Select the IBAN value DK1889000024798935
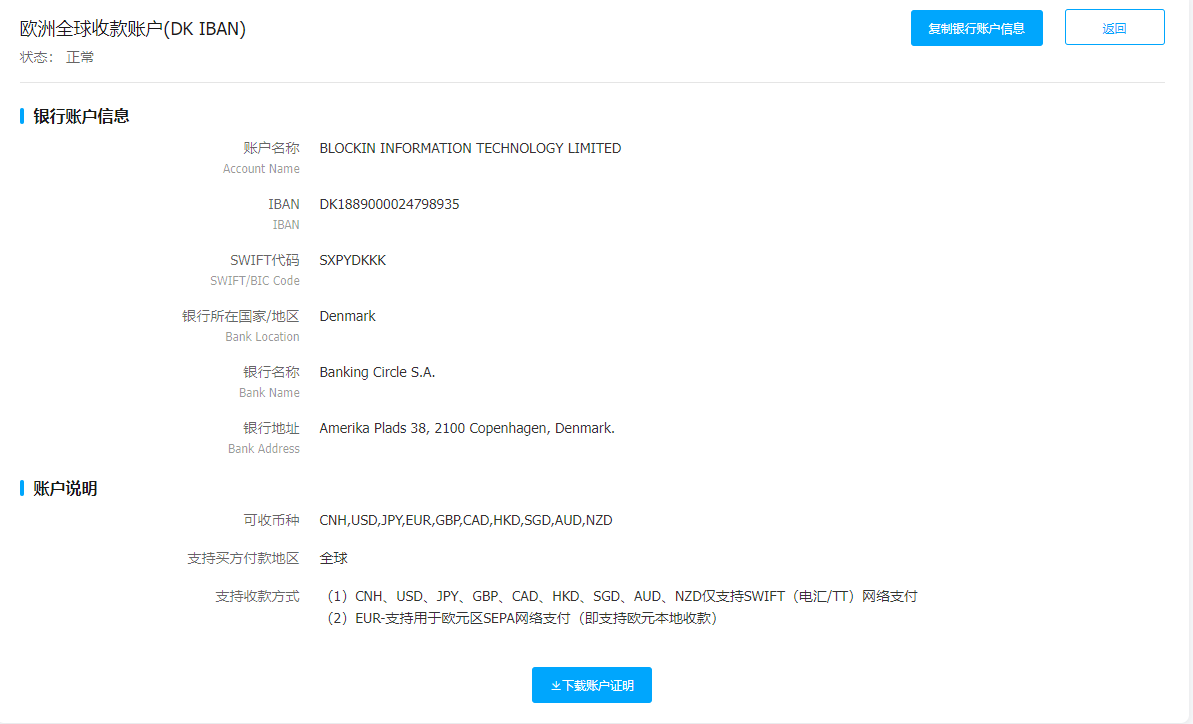Image resolution: width=1193 pixels, height=724 pixels. pos(389,205)
